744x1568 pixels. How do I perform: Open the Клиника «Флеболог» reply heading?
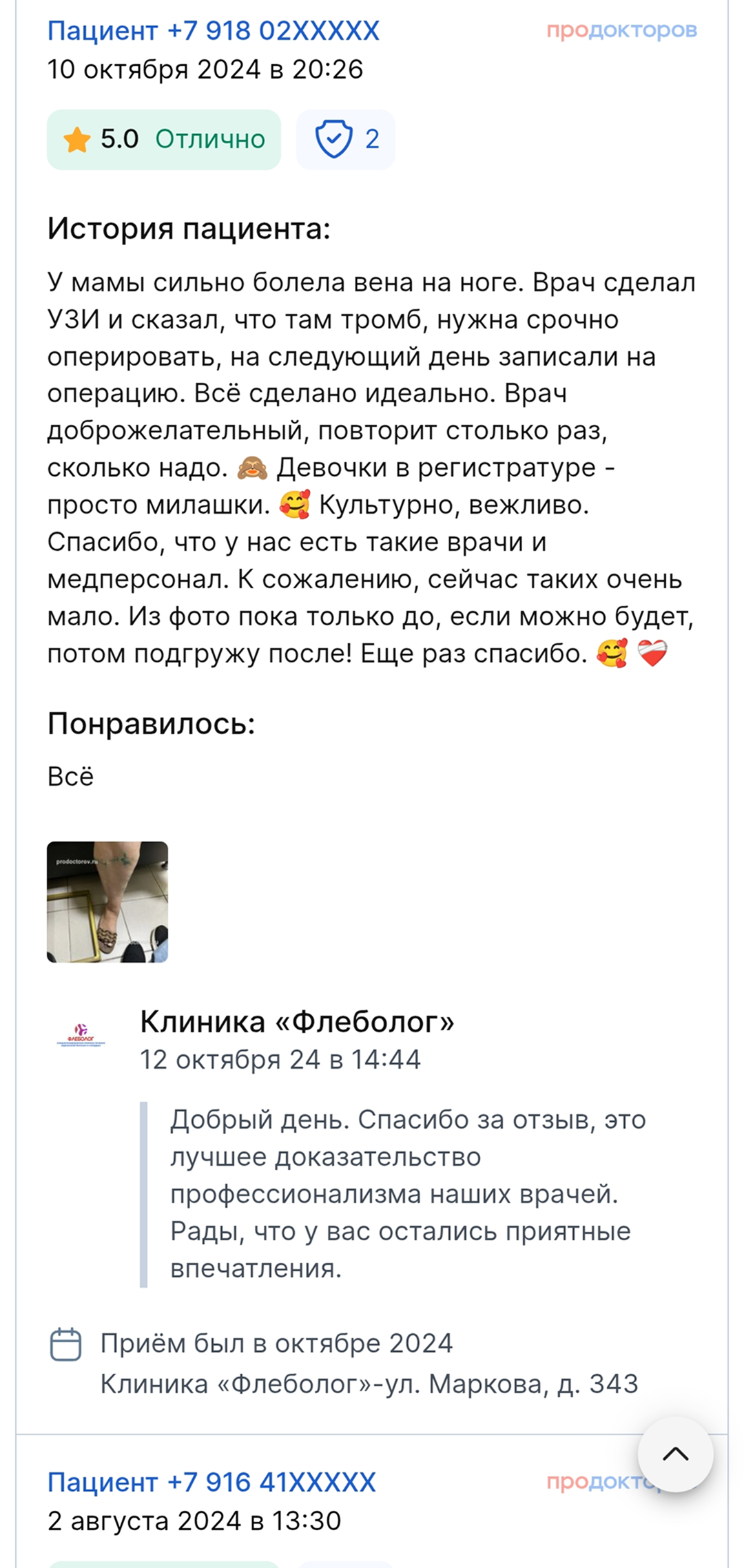click(x=297, y=1022)
